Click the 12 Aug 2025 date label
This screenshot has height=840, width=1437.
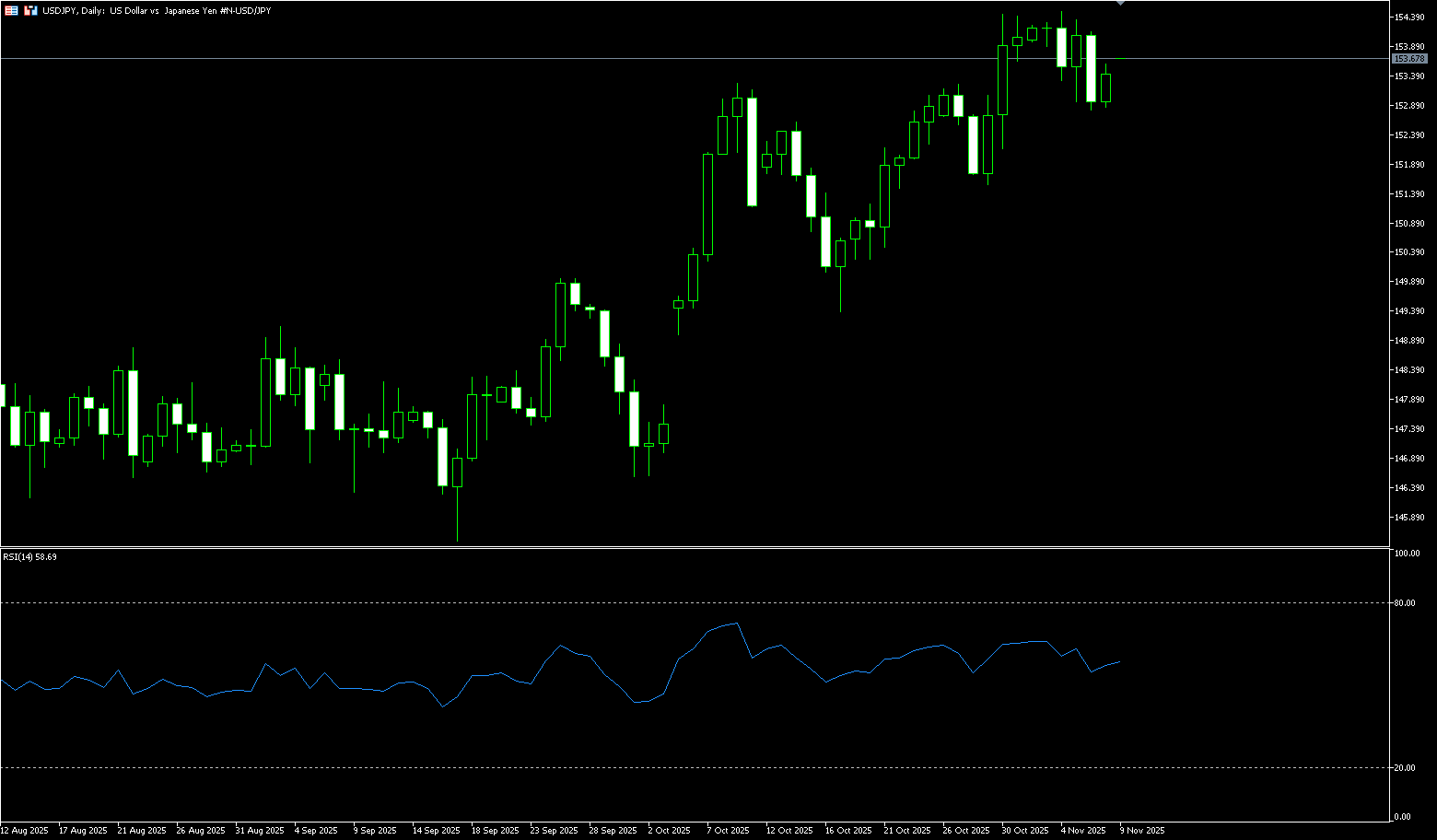click(25, 830)
